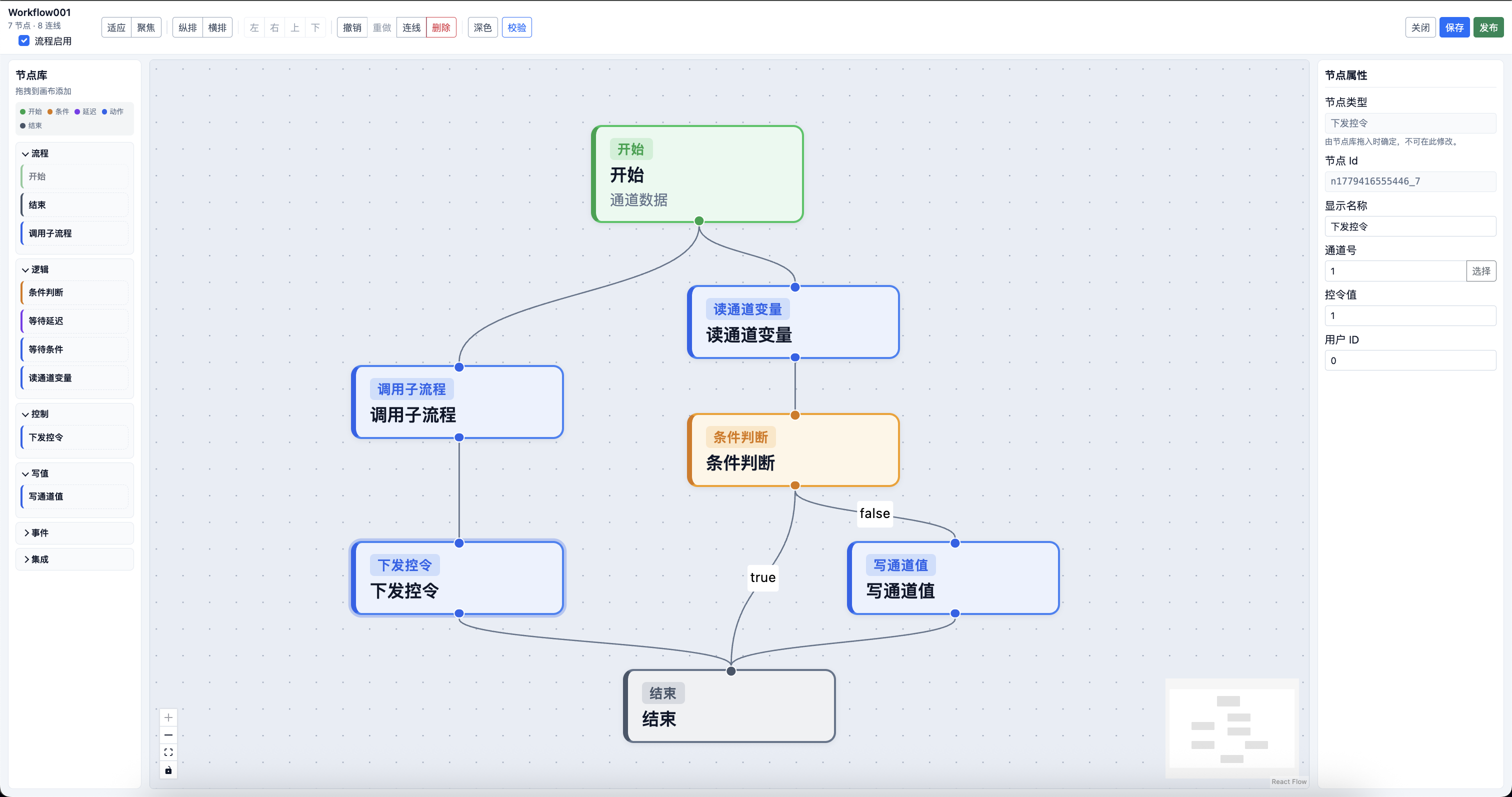Click the green 发布 publish button
Viewport: 1512px width, 797px height.
[x=1488, y=27]
